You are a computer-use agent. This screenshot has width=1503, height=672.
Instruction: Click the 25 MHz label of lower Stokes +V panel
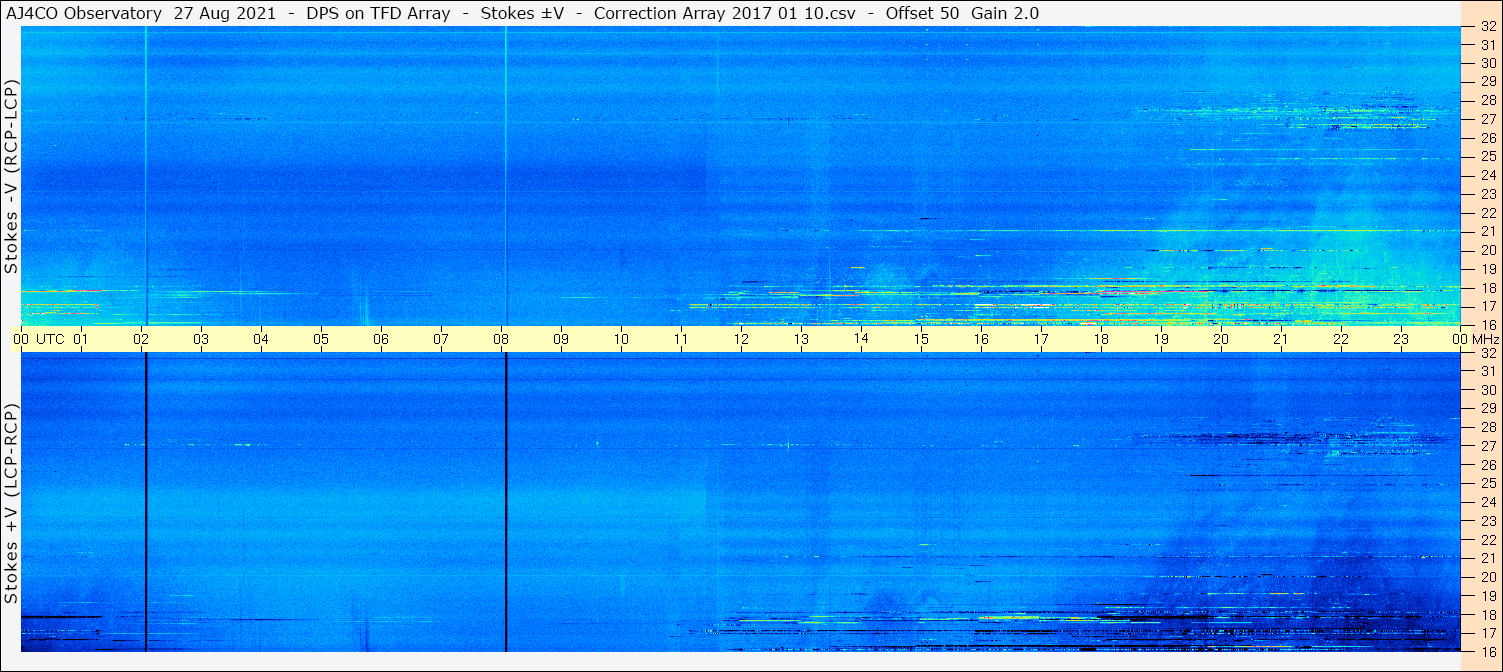tap(1487, 483)
